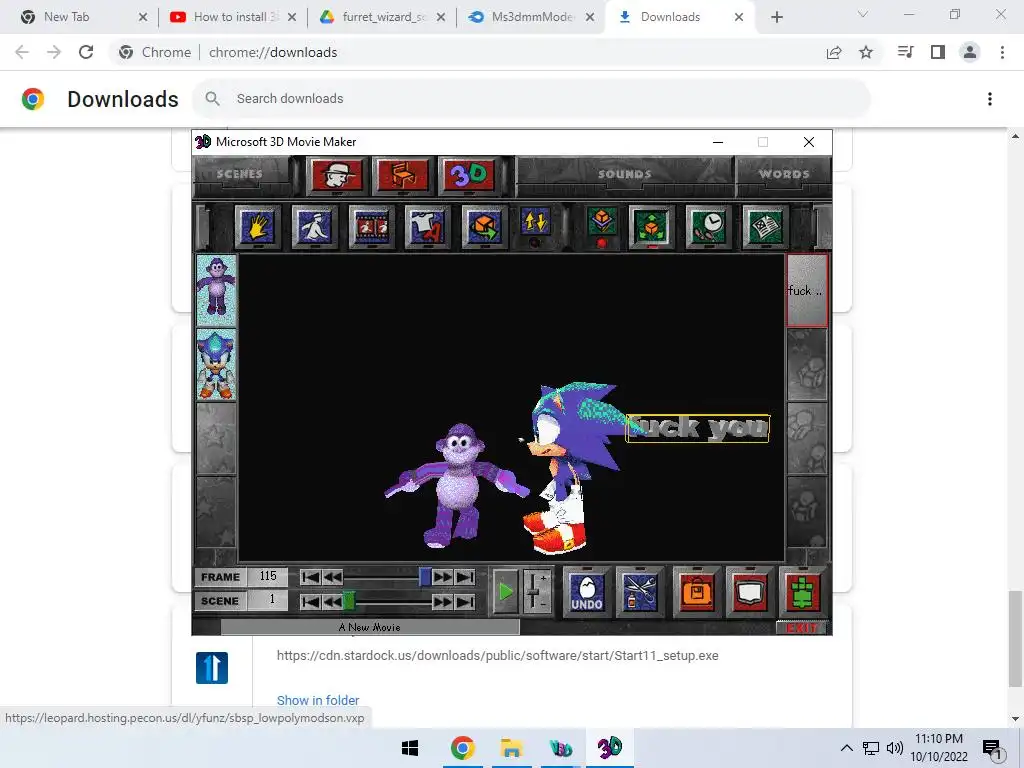Screen dimensions: 1024x768
Task: Step forward one frame button
Action: click(443, 577)
